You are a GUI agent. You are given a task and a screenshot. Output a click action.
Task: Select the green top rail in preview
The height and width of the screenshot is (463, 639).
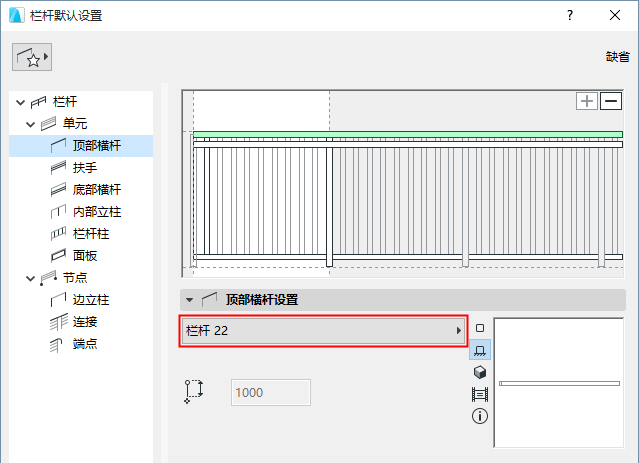point(408,134)
